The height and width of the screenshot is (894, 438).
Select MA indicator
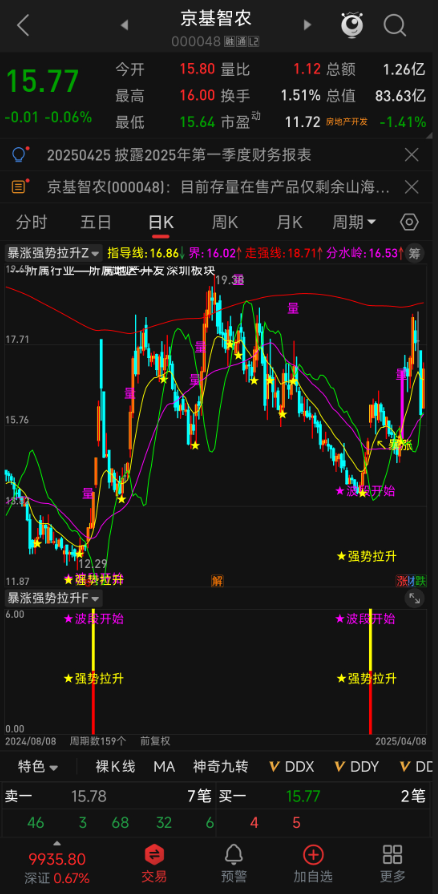[x=164, y=767]
